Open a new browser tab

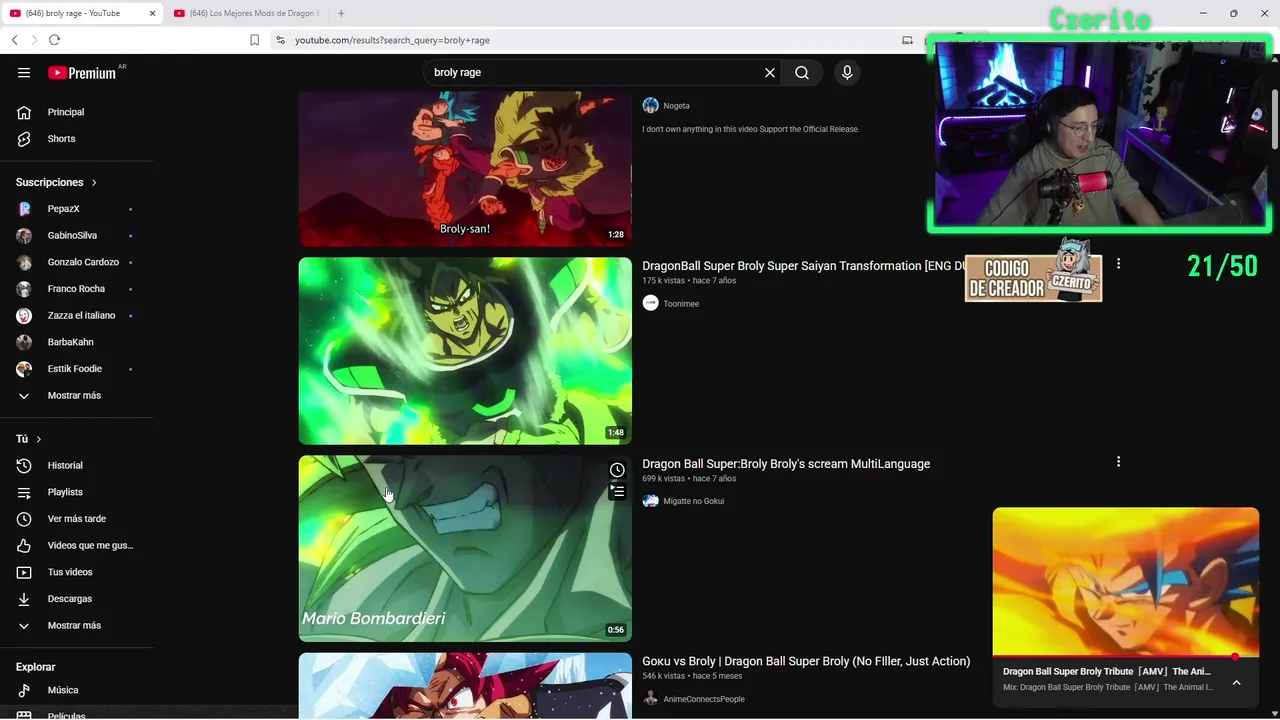tap(341, 13)
